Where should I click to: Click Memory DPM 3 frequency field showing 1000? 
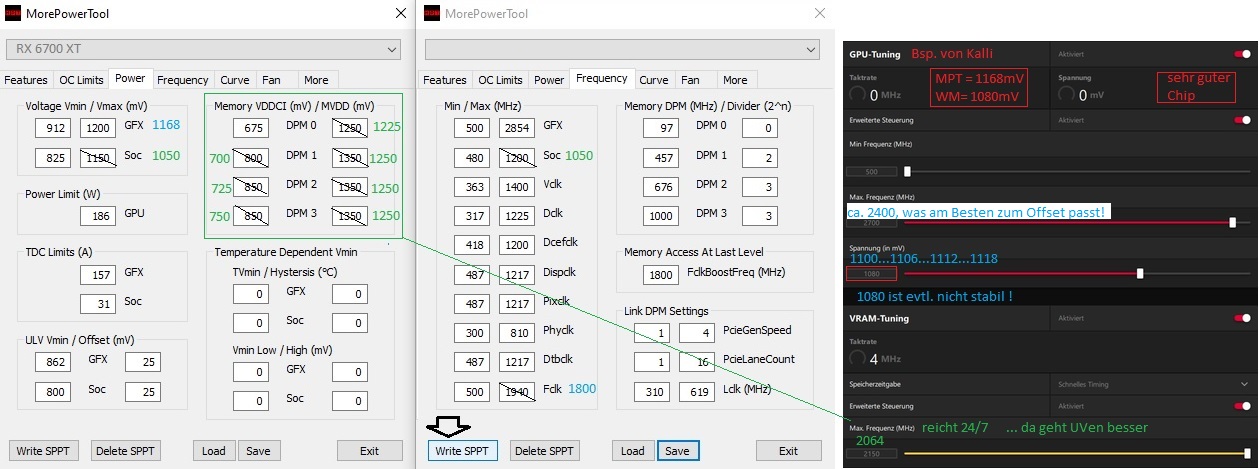click(x=662, y=215)
